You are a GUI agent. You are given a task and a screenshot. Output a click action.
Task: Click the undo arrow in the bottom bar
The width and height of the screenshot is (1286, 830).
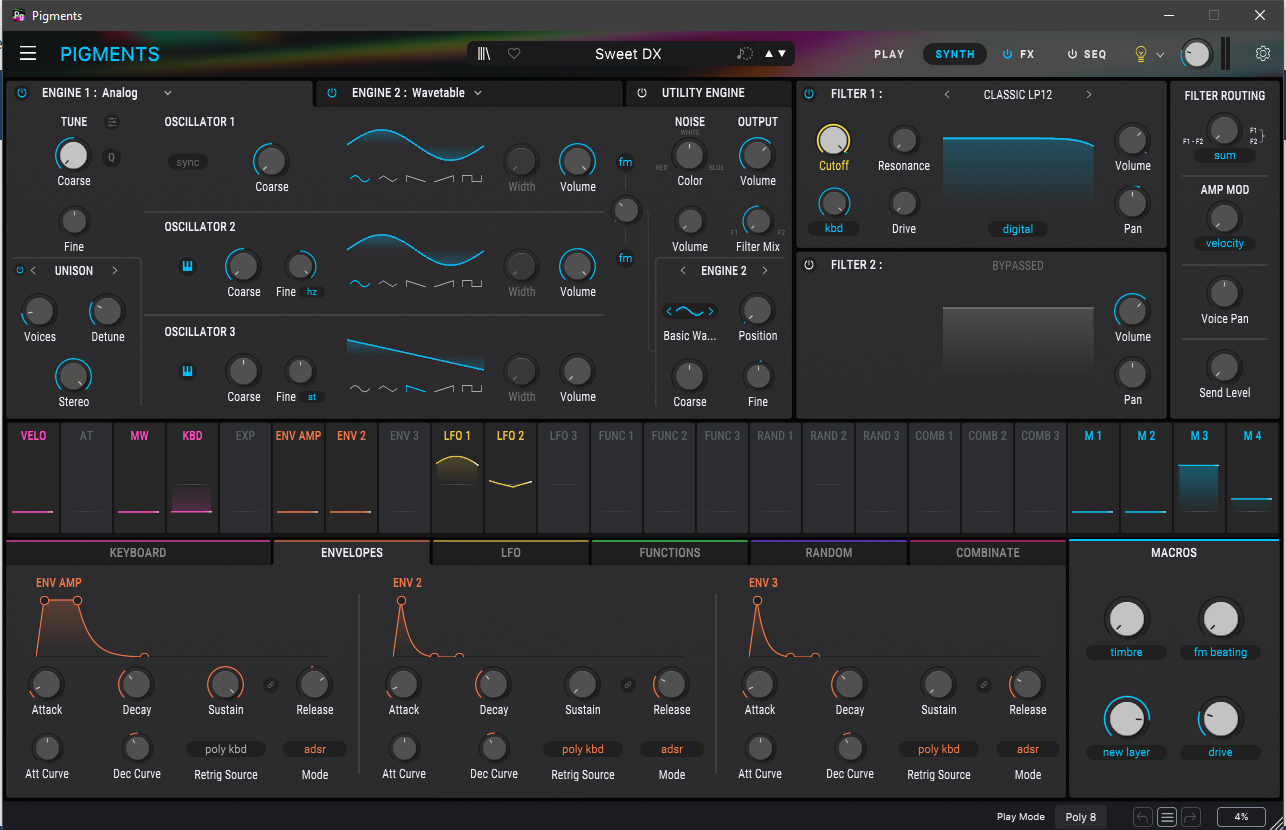pyautogui.click(x=1143, y=817)
